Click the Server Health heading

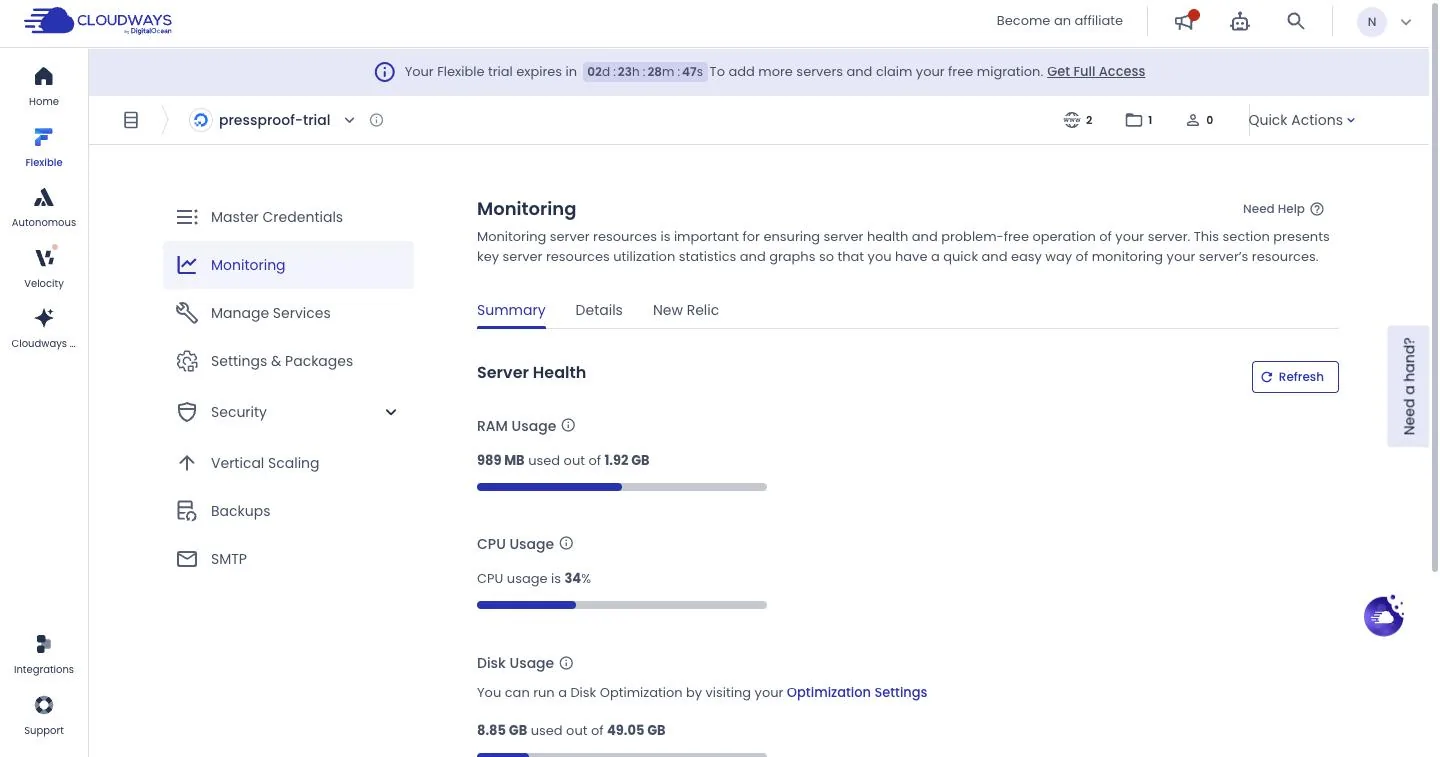point(531,372)
